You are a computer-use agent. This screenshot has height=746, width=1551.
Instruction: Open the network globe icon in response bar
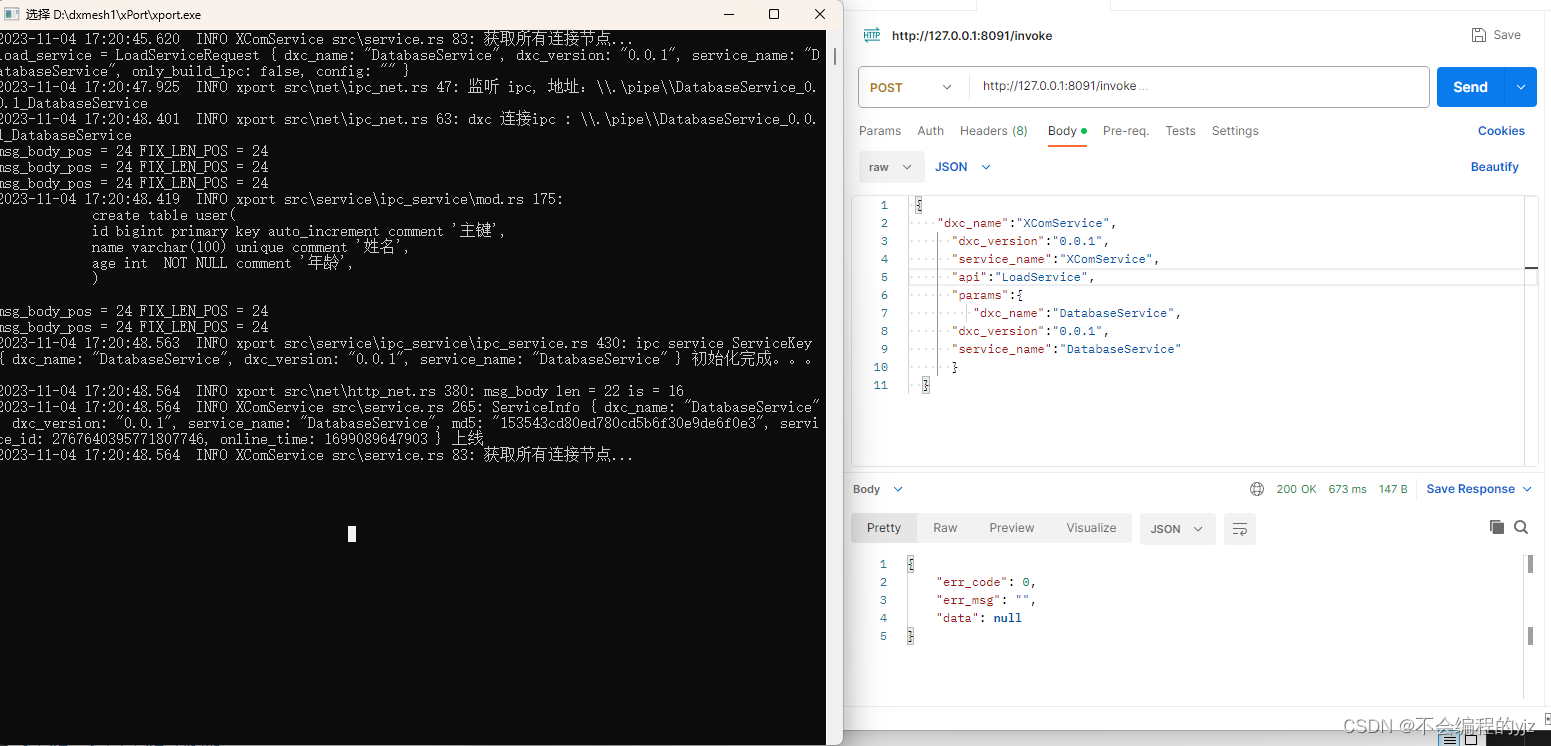[1257, 489]
